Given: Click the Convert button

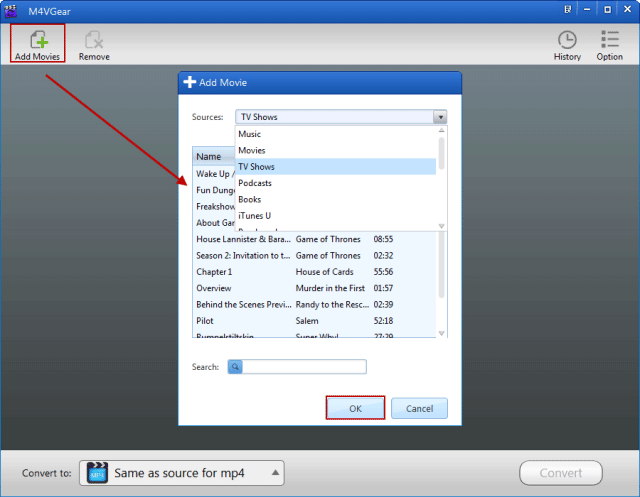Looking at the screenshot, I should pyautogui.click(x=561, y=473).
